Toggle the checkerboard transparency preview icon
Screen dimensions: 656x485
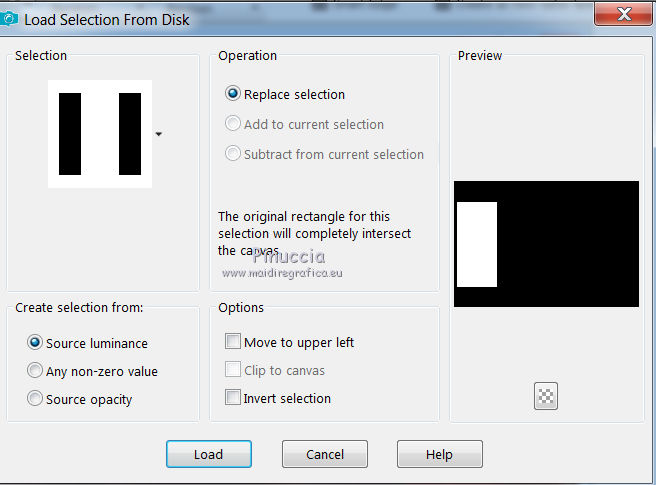pyautogui.click(x=546, y=396)
